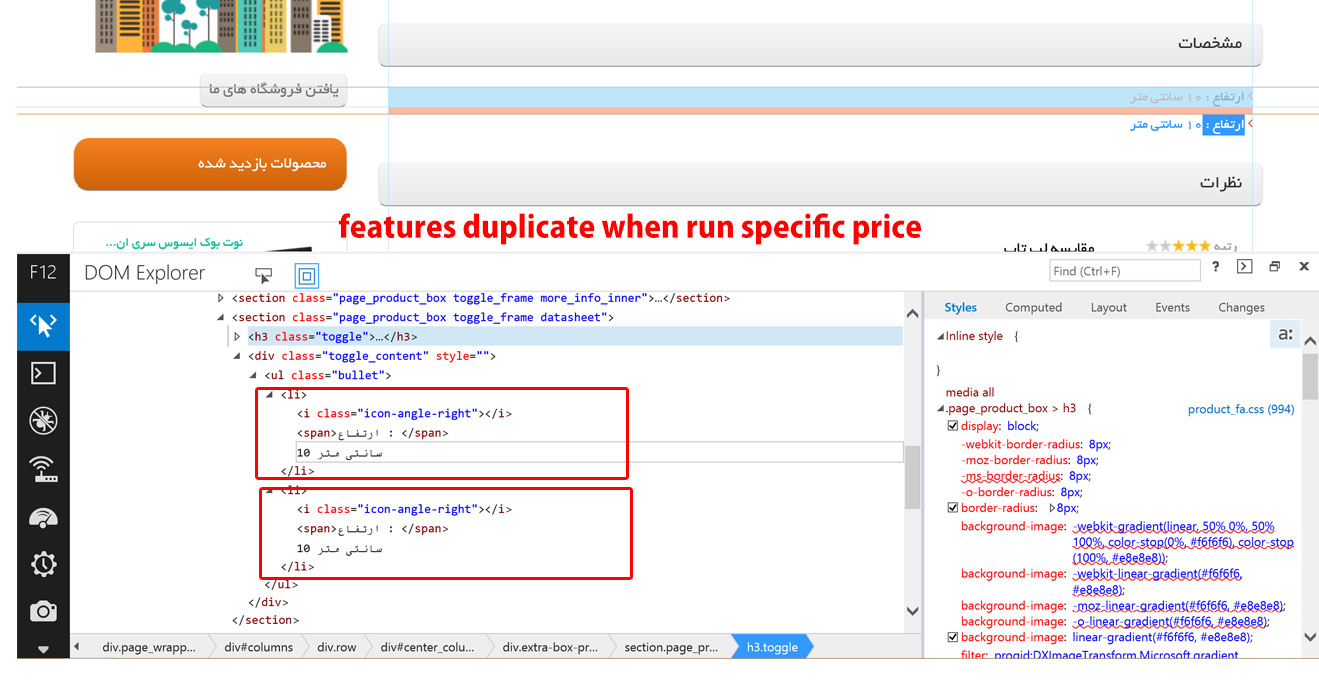Screen dimensions: 1319x691
Task: Toggle the specifications section header on page
Action: pyautogui.click(x=820, y=44)
